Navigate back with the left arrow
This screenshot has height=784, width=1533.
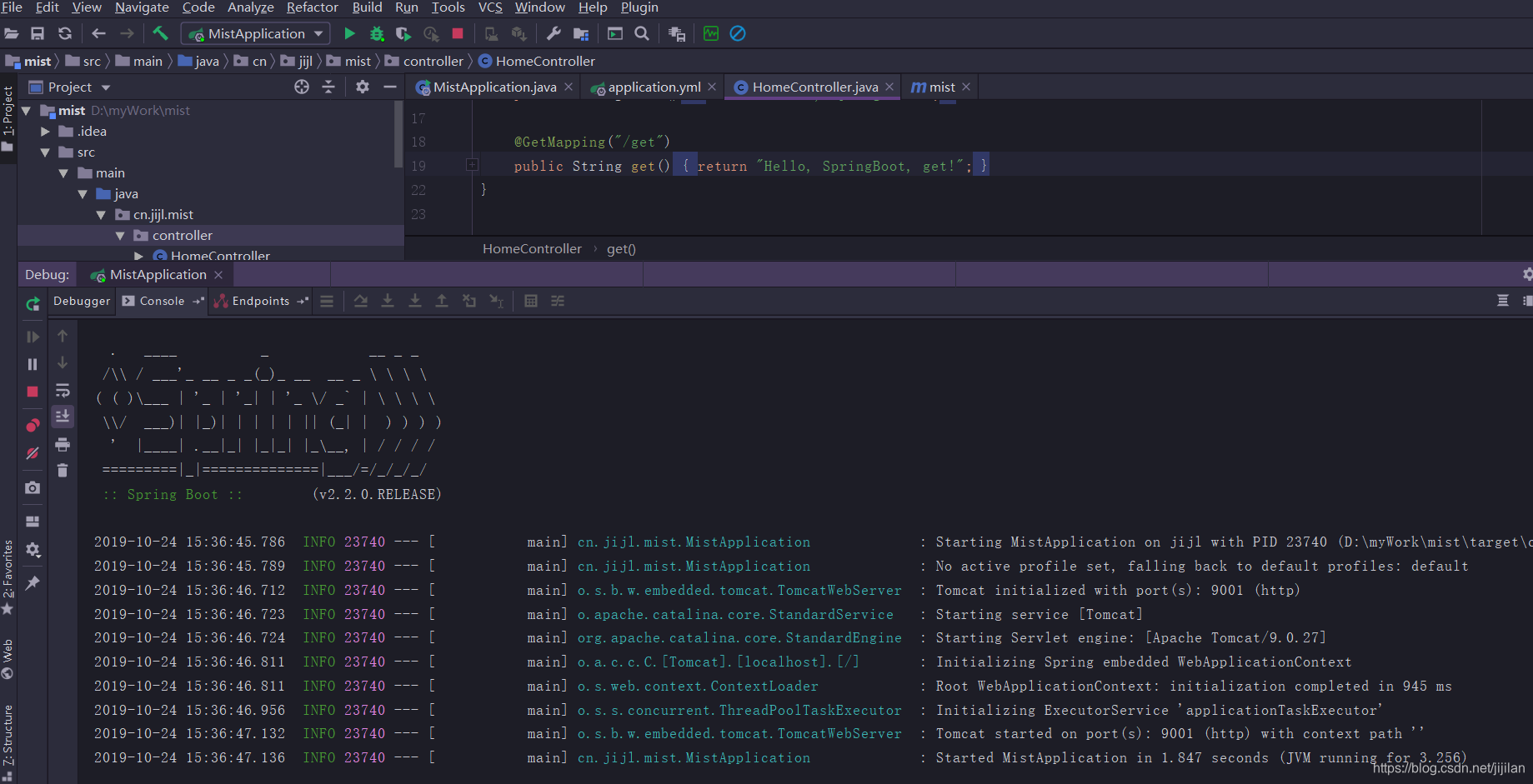point(98,34)
